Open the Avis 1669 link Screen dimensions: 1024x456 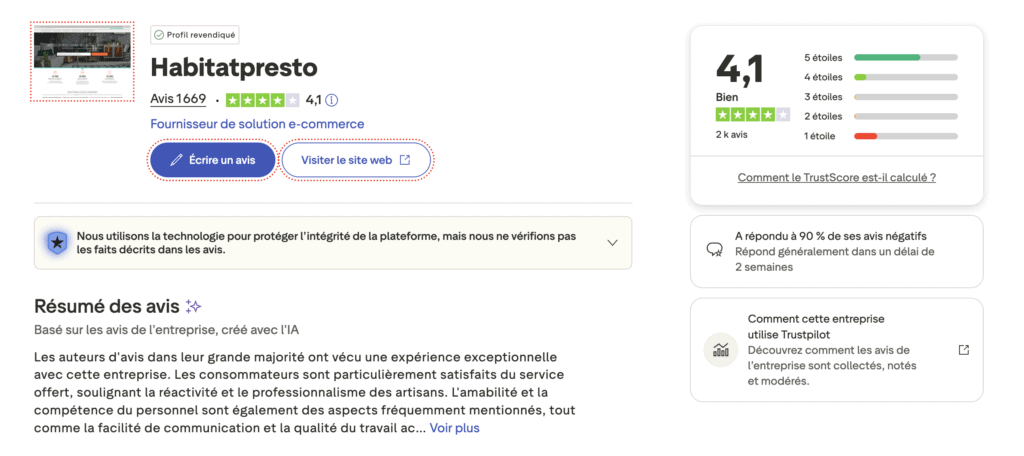click(178, 99)
